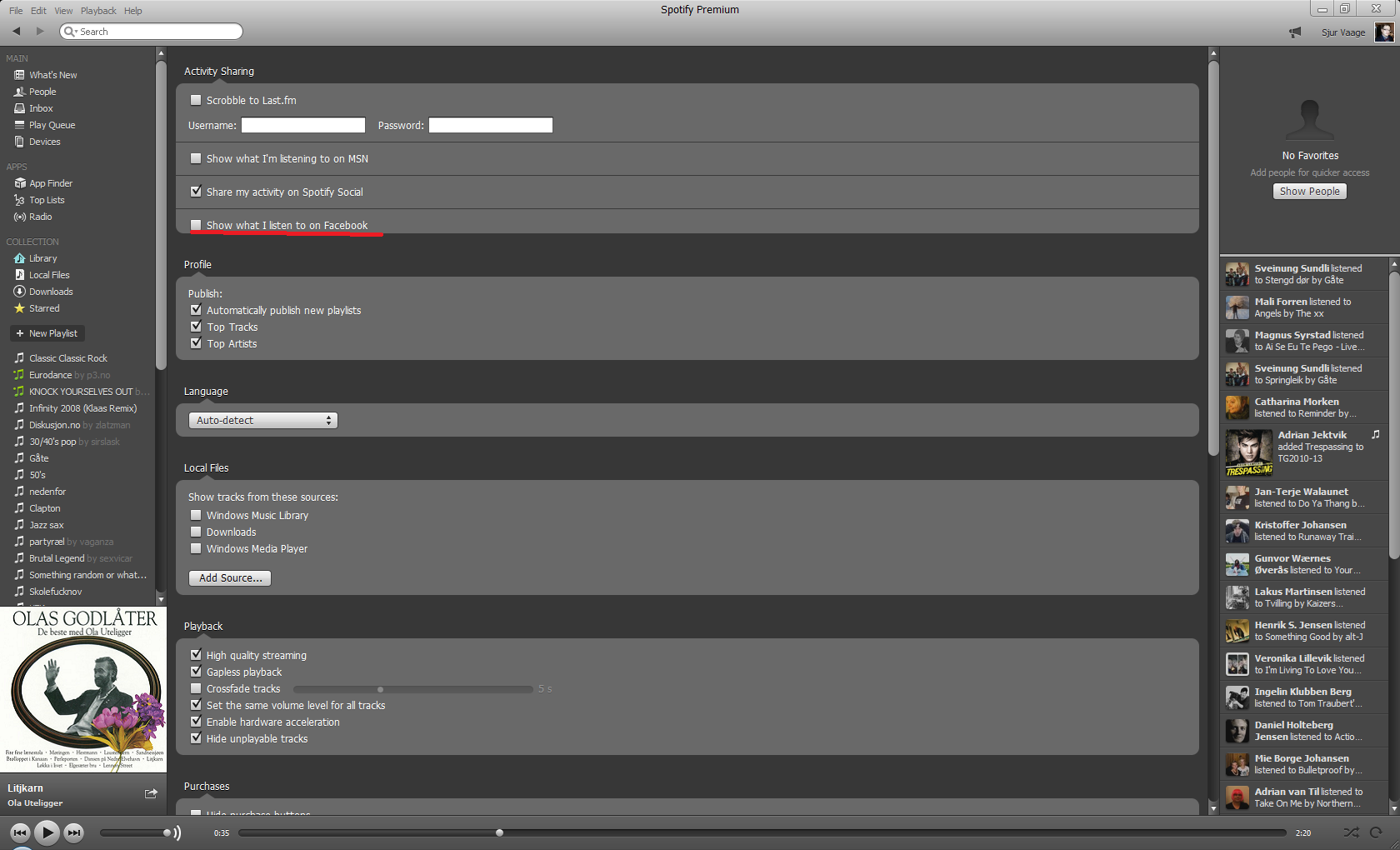Click the Last.fm Password field

491,125
